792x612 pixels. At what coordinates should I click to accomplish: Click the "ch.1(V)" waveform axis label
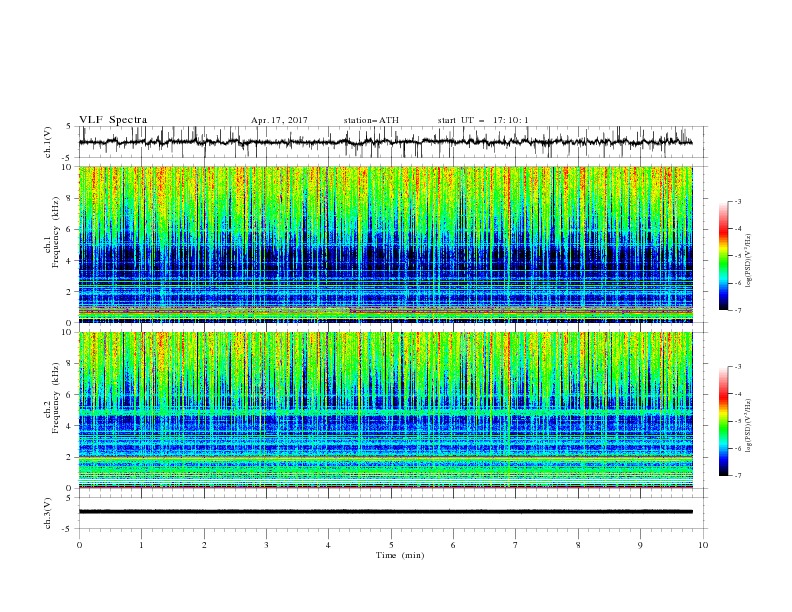48,142
